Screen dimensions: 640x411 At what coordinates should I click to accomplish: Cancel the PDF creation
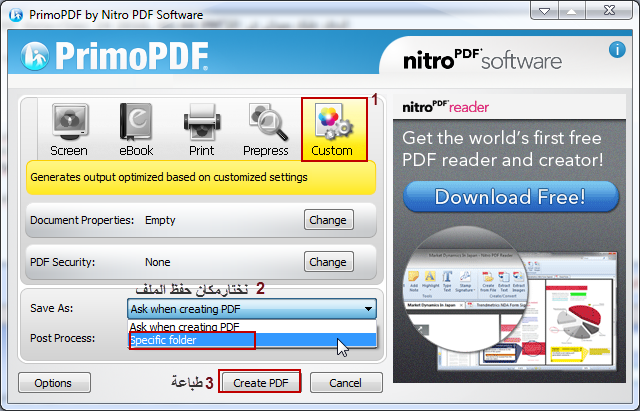click(x=346, y=383)
